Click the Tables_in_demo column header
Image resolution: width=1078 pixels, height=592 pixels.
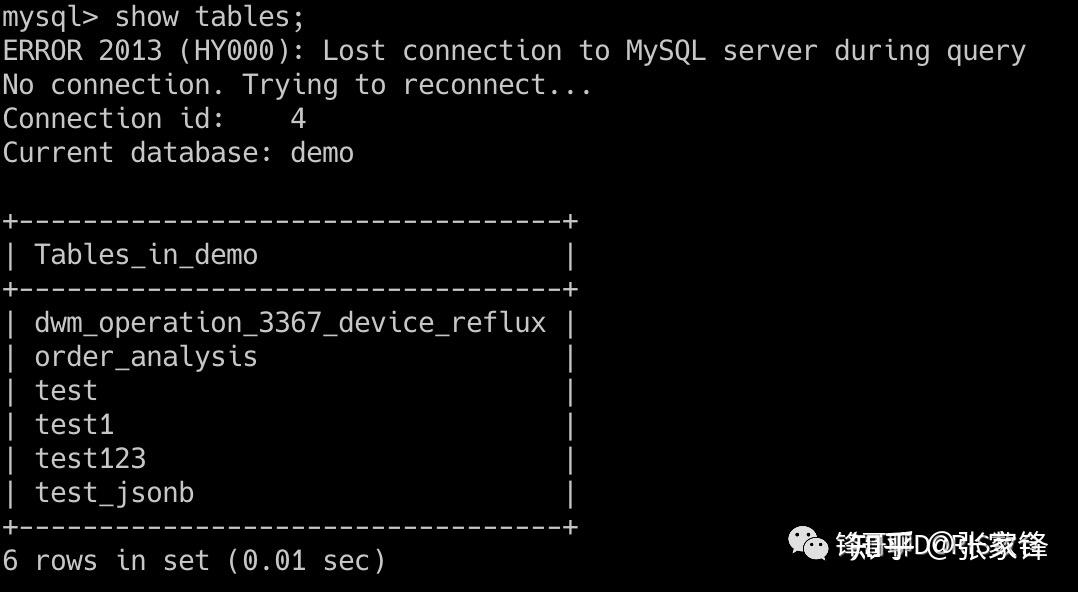click(x=146, y=255)
